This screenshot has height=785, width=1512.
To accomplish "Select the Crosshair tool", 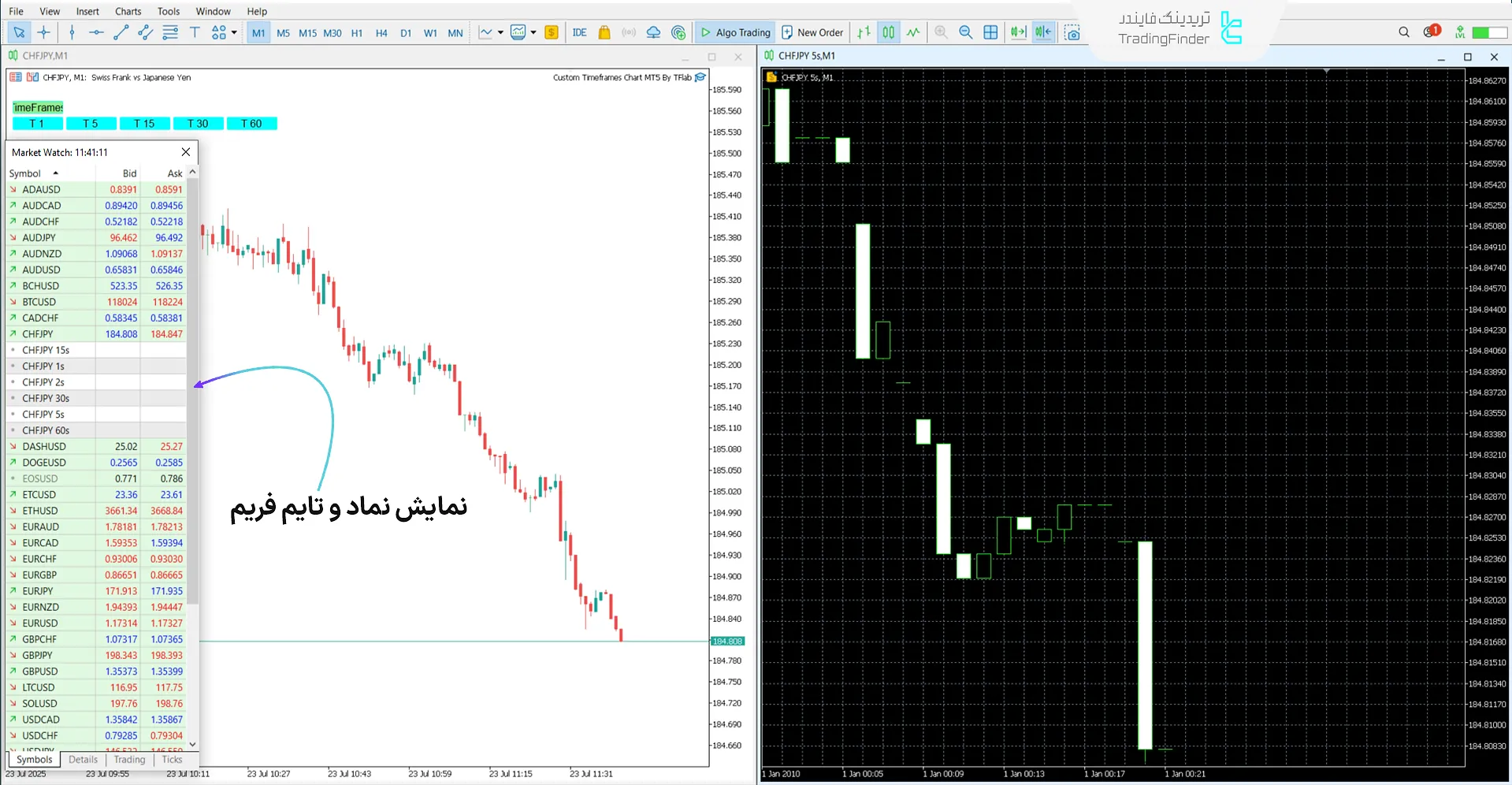I will [43, 32].
